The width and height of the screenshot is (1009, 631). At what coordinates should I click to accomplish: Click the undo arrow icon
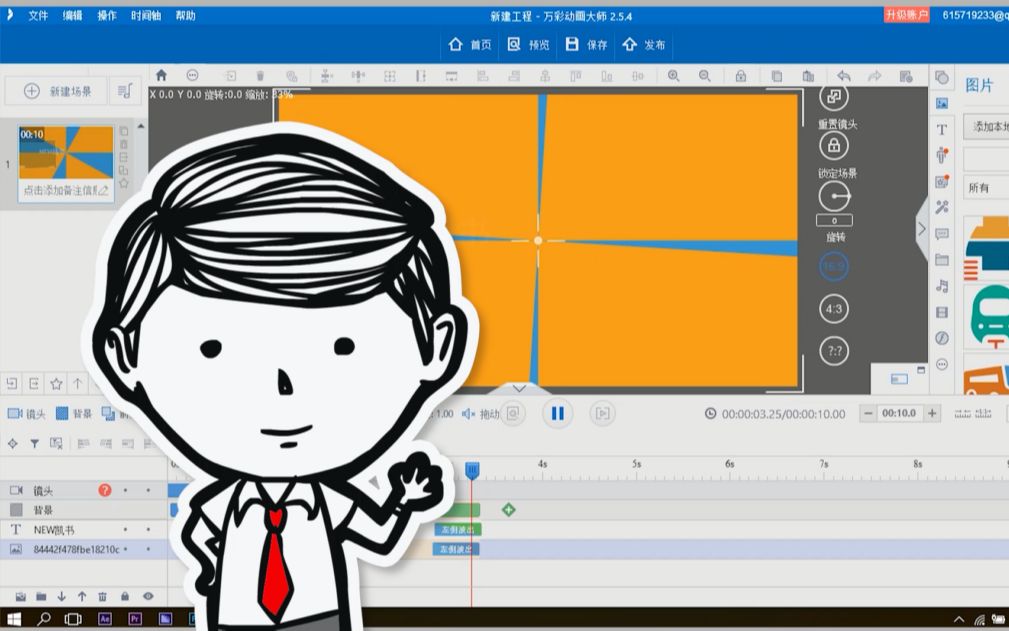point(844,76)
